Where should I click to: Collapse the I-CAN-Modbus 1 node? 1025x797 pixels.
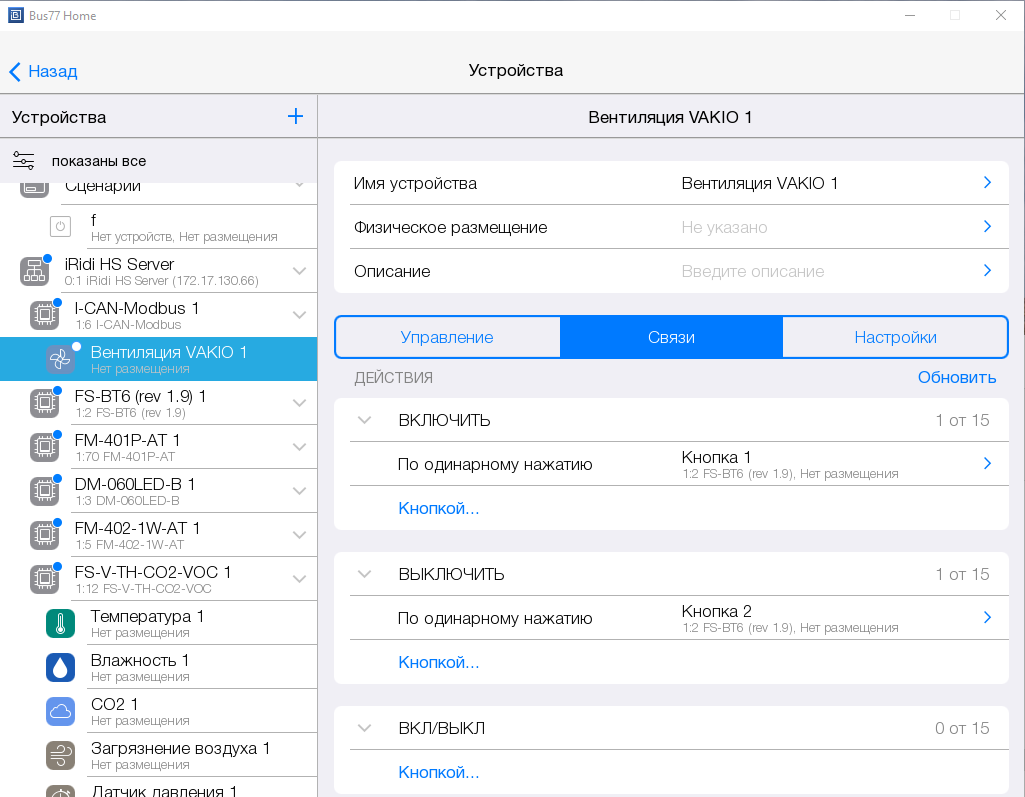(299, 314)
